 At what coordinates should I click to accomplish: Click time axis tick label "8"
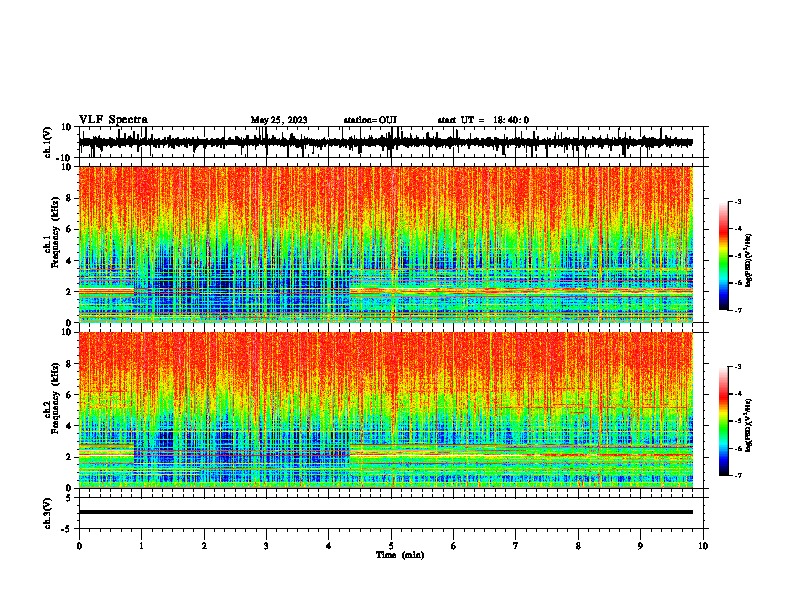point(578,546)
